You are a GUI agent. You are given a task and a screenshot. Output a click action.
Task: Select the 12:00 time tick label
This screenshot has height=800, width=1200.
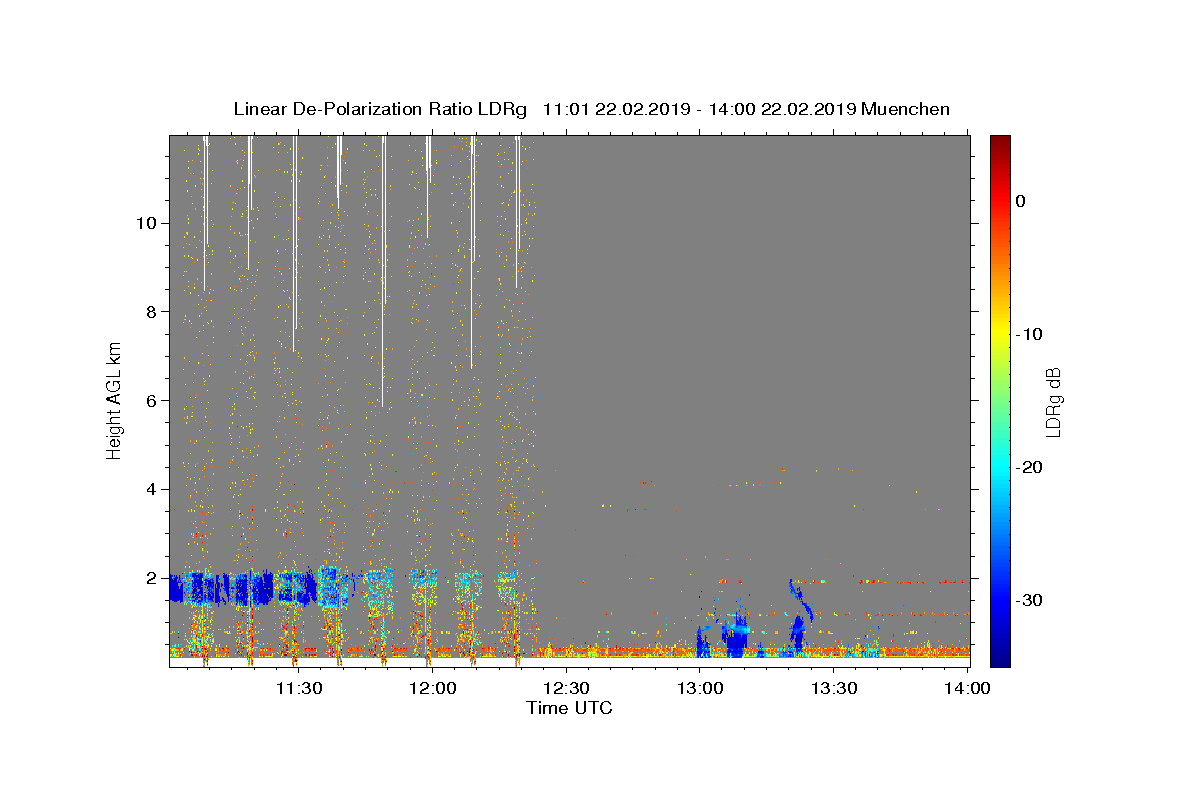tap(432, 688)
